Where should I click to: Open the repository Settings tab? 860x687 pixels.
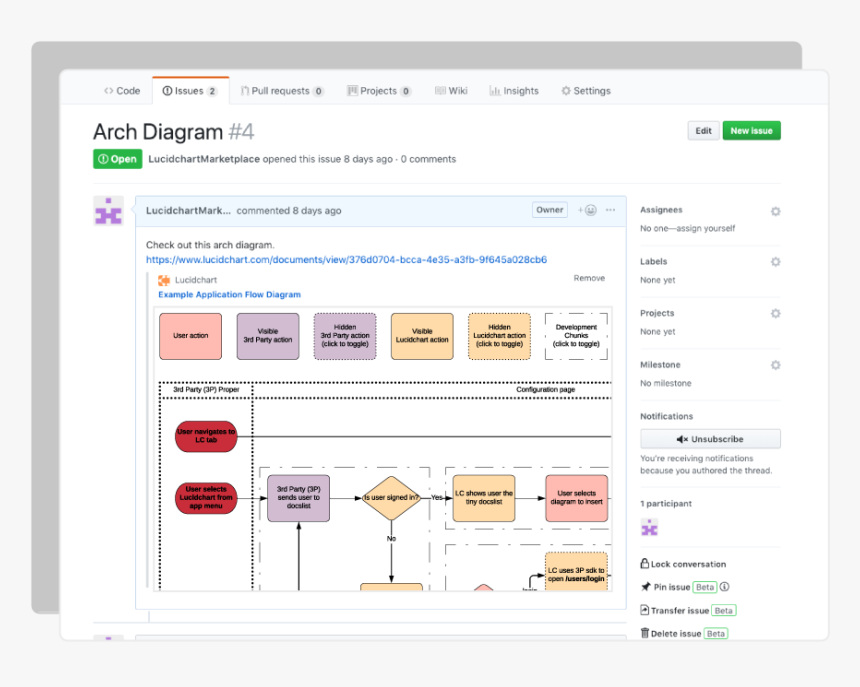tap(586, 91)
